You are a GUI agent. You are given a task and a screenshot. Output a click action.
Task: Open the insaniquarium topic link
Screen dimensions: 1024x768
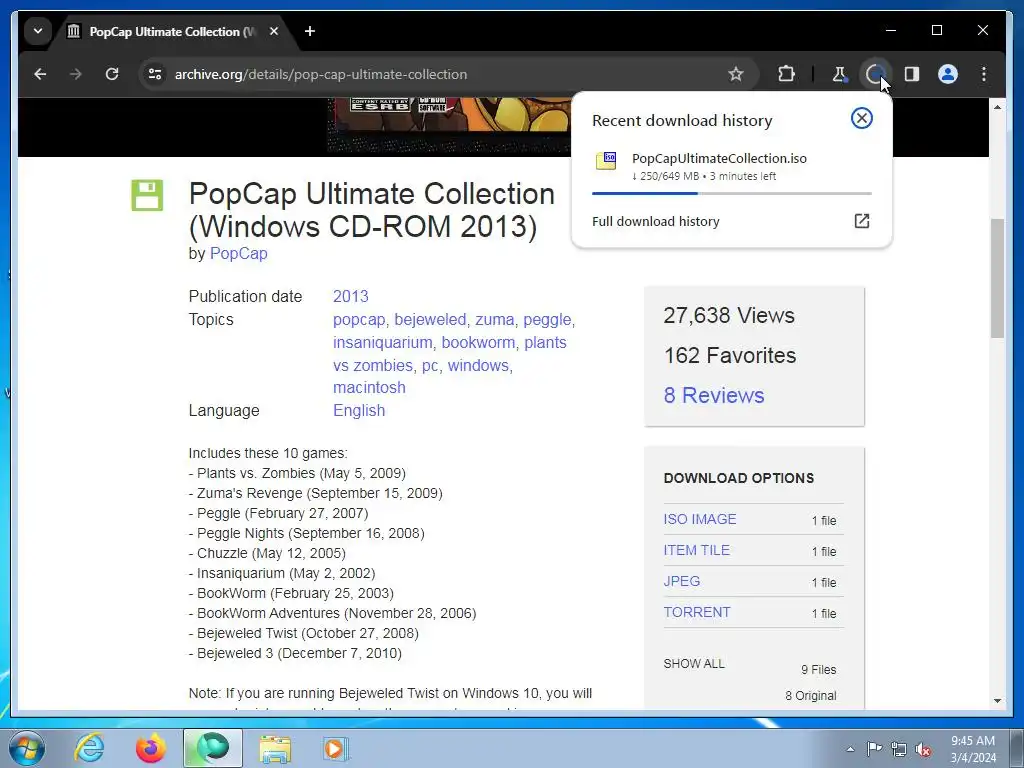[383, 343]
